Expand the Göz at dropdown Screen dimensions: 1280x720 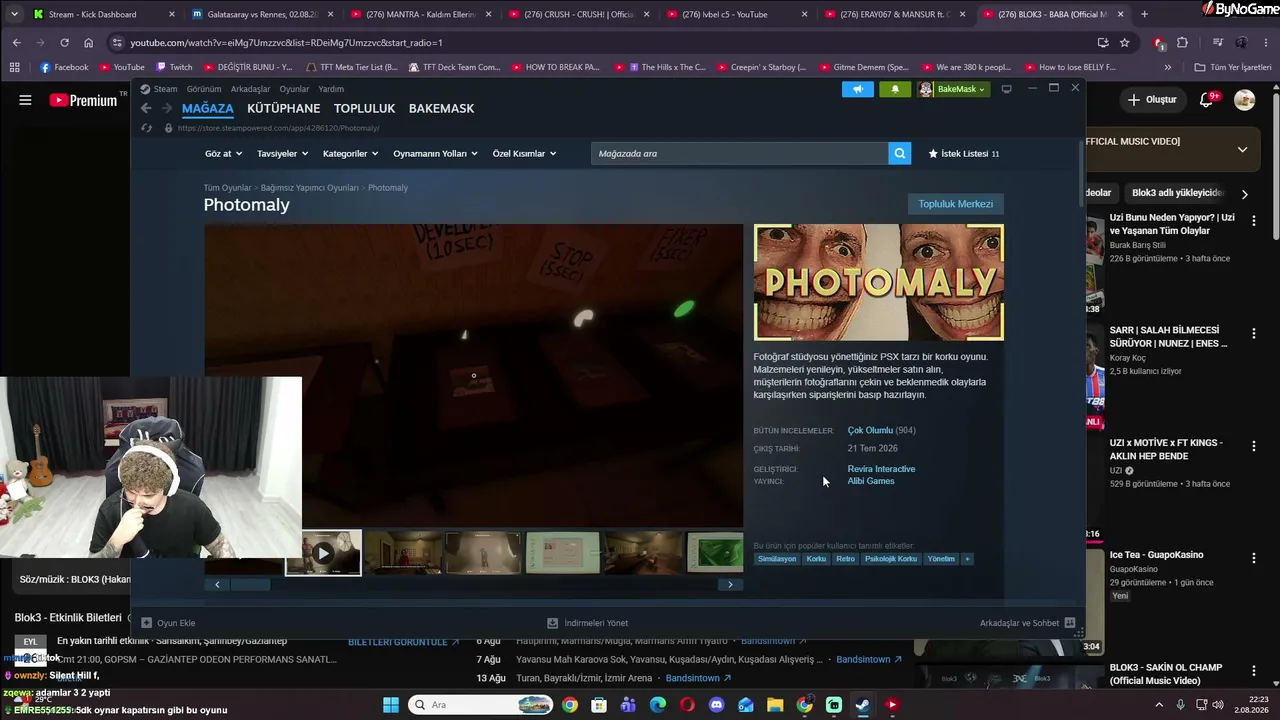pos(223,153)
